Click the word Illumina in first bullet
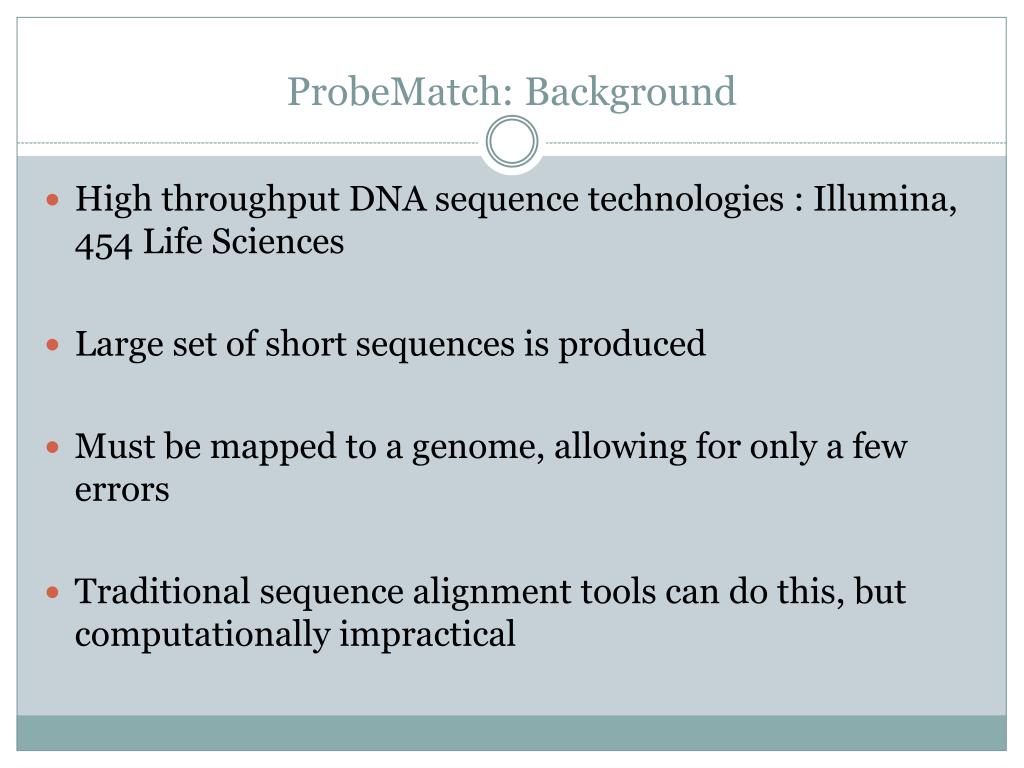The image size is (1024, 768). tap(885, 199)
